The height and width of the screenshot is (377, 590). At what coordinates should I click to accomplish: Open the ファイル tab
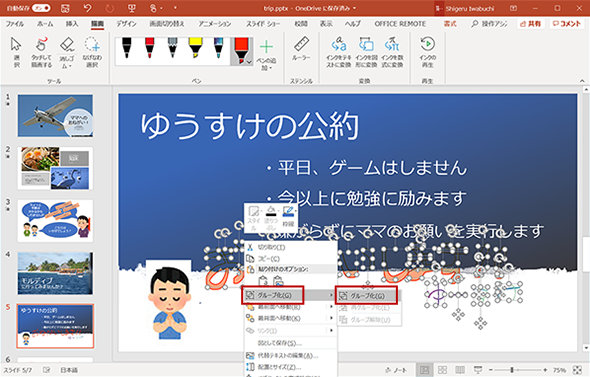(x=15, y=24)
